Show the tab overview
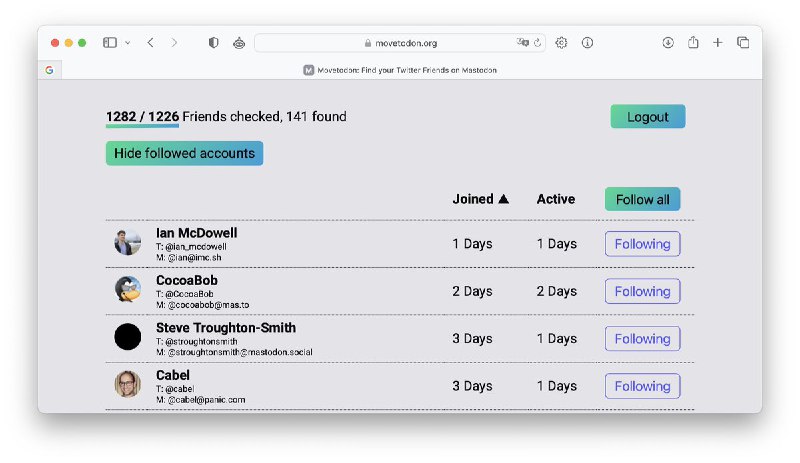Viewport: 800px width, 463px height. (x=743, y=43)
